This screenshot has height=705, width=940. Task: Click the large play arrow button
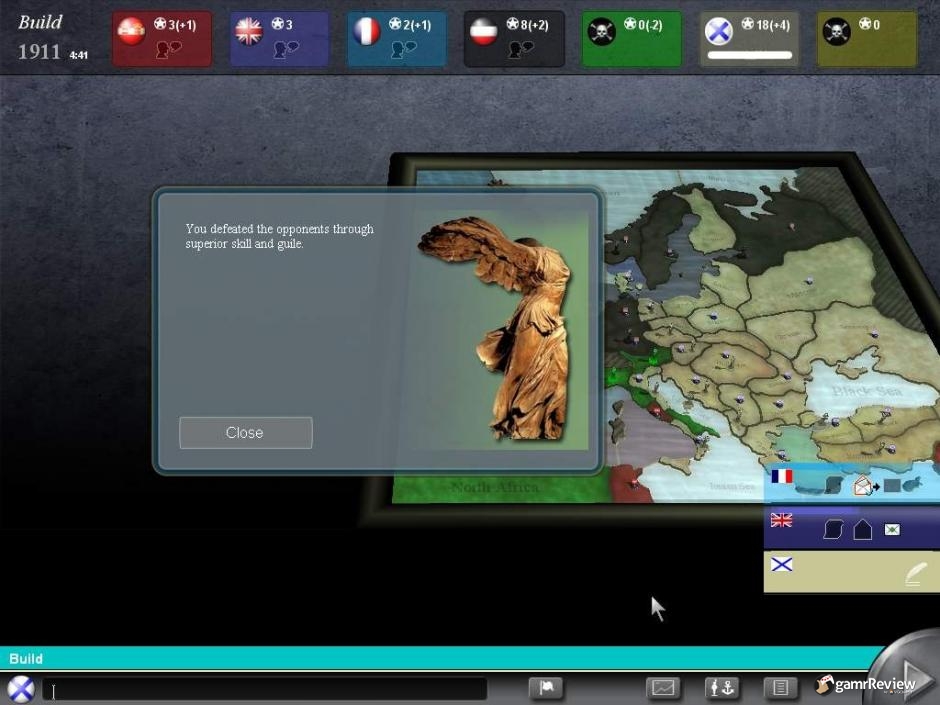coord(914,674)
